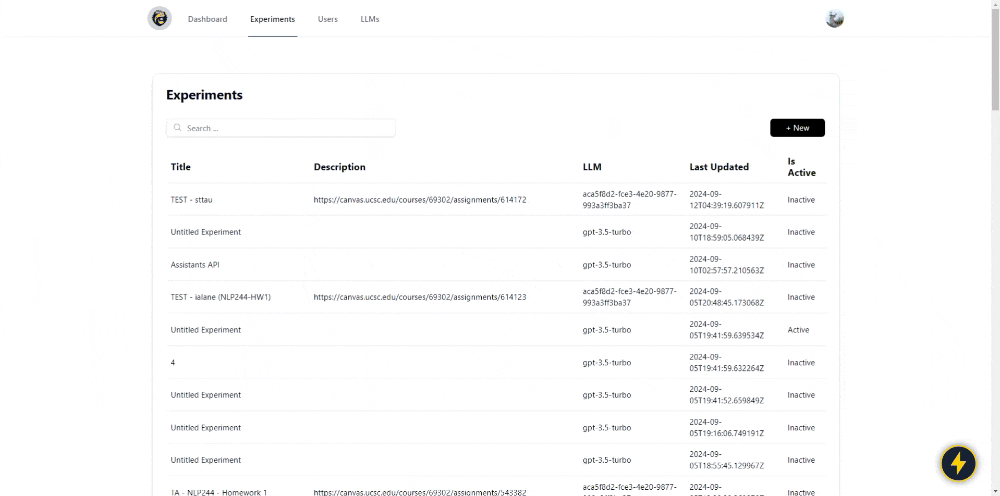Viewport: 1000px width, 496px height.
Task: Go to the Dashboard tab
Action: click(207, 19)
